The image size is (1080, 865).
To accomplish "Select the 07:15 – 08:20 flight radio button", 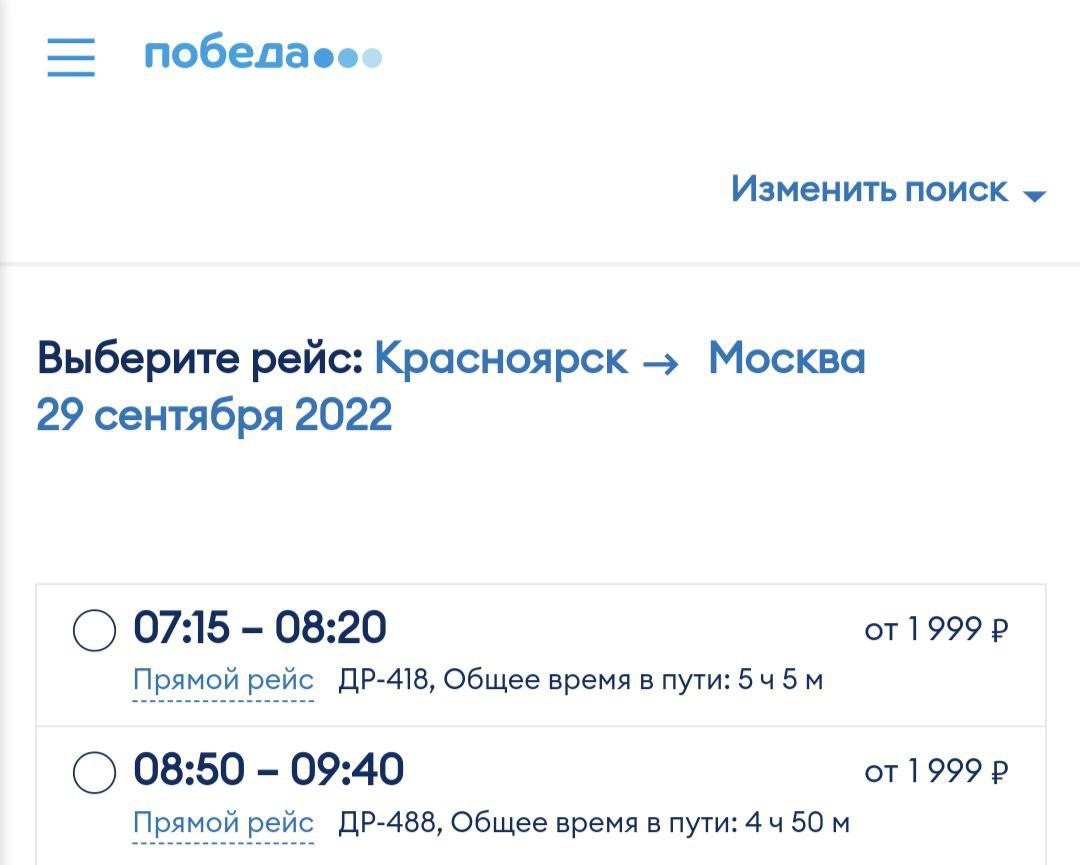I will click(94, 631).
